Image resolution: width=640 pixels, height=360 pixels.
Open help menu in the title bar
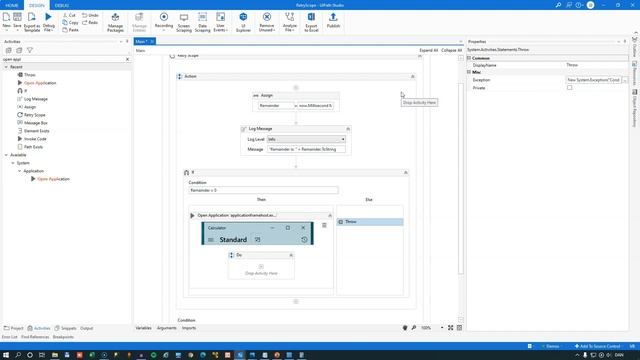point(579,5)
